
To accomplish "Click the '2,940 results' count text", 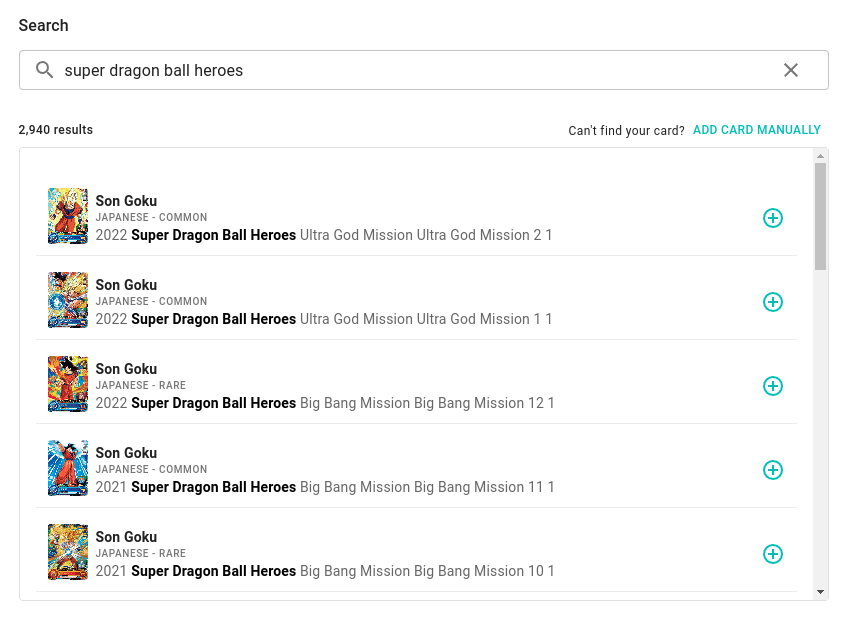I will [x=56, y=130].
